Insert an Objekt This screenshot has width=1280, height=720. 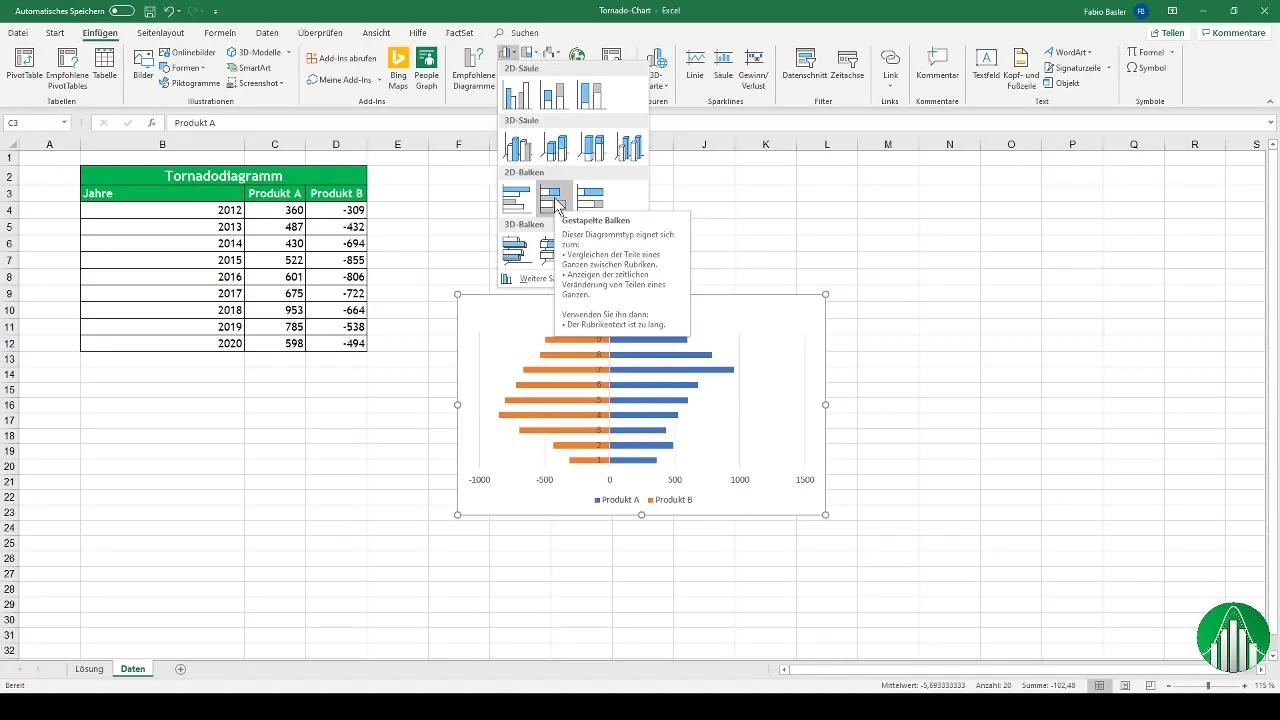pyautogui.click(x=1061, y=83)
